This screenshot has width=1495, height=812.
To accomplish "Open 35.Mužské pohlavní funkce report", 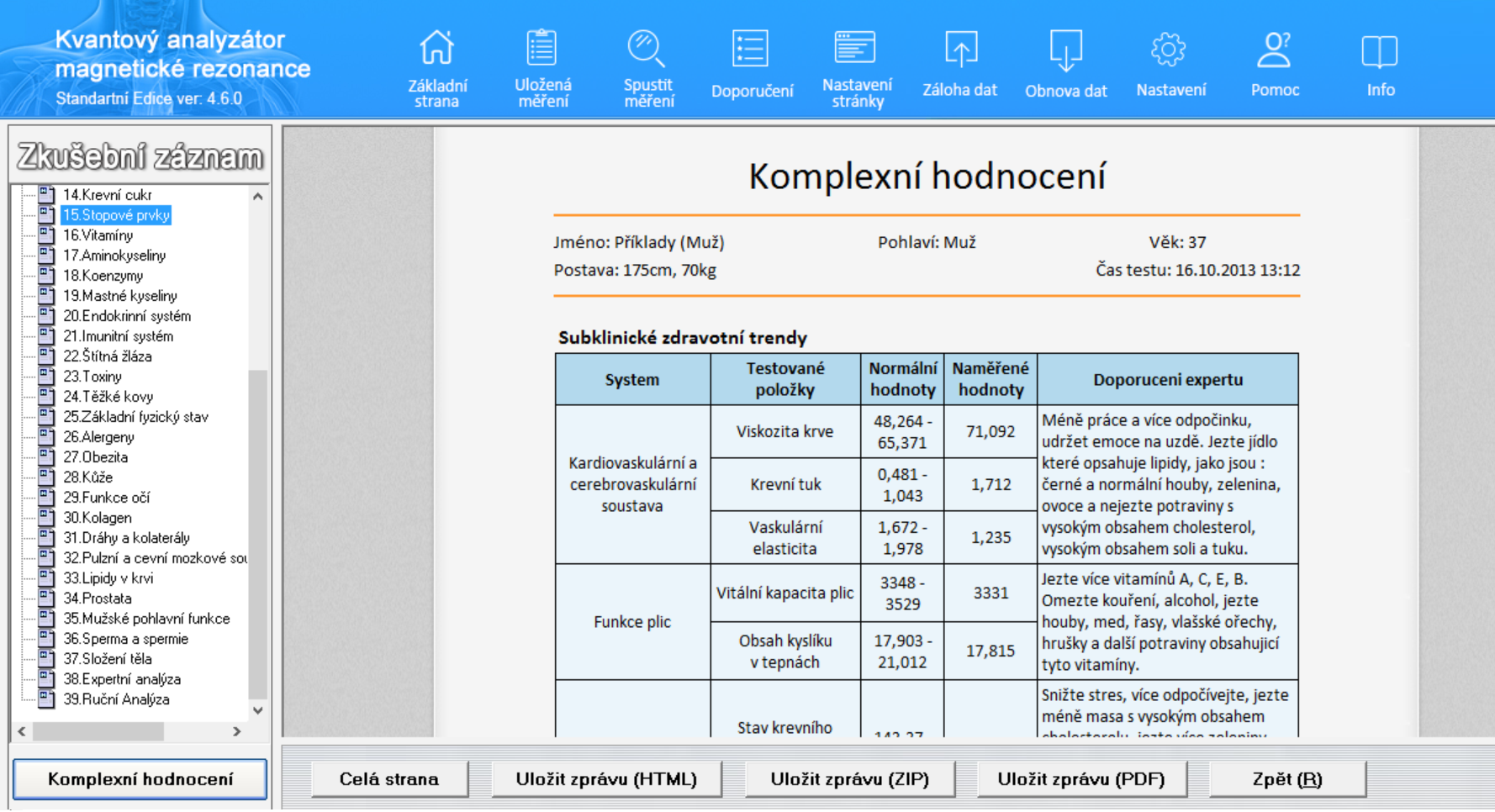I will click(146, 619).
